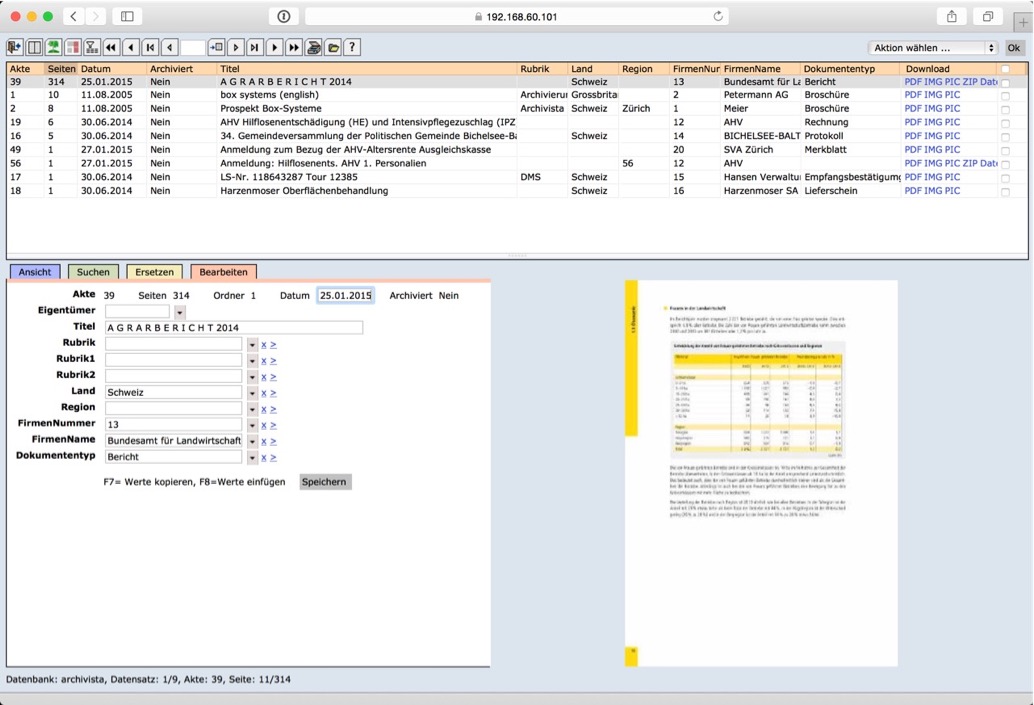Check the box for the Petermann AG row
The height and width of the screenshot is (705, 1034).
(x=1005, y=96)
